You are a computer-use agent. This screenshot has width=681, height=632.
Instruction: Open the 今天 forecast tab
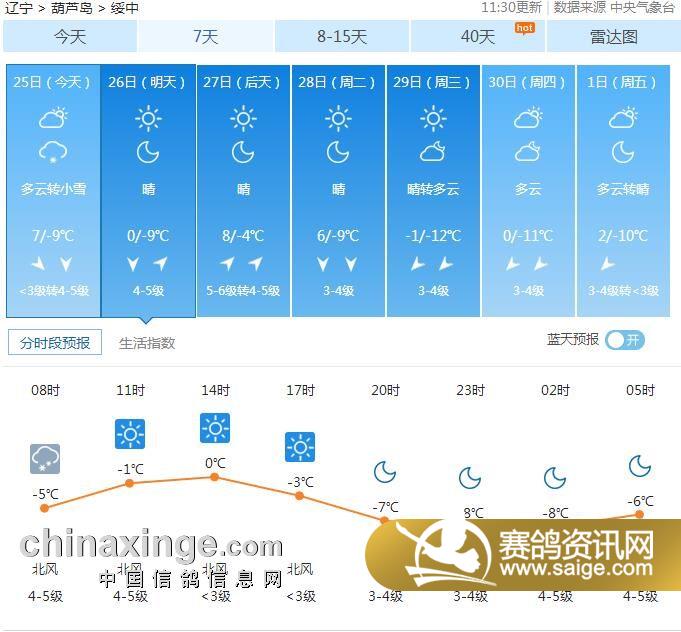70,36
